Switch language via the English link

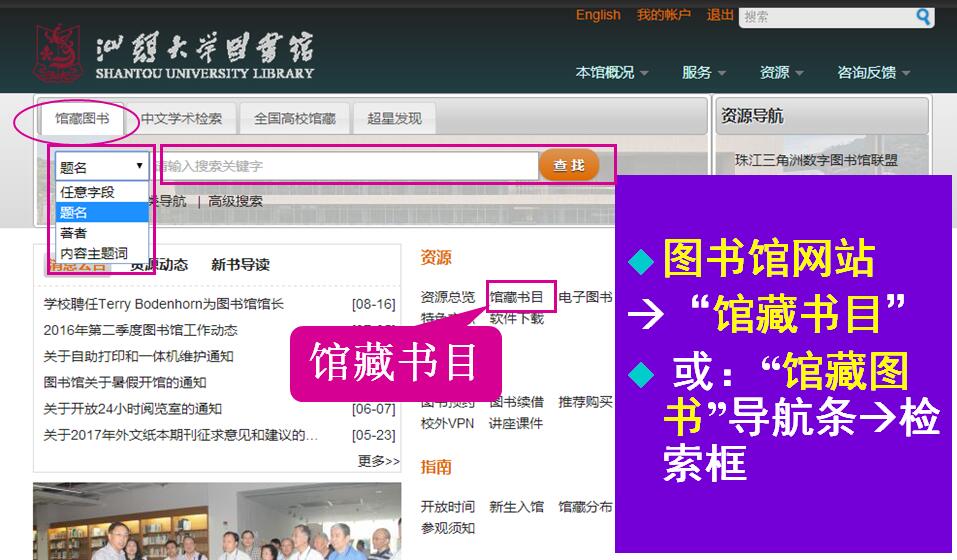598,15
